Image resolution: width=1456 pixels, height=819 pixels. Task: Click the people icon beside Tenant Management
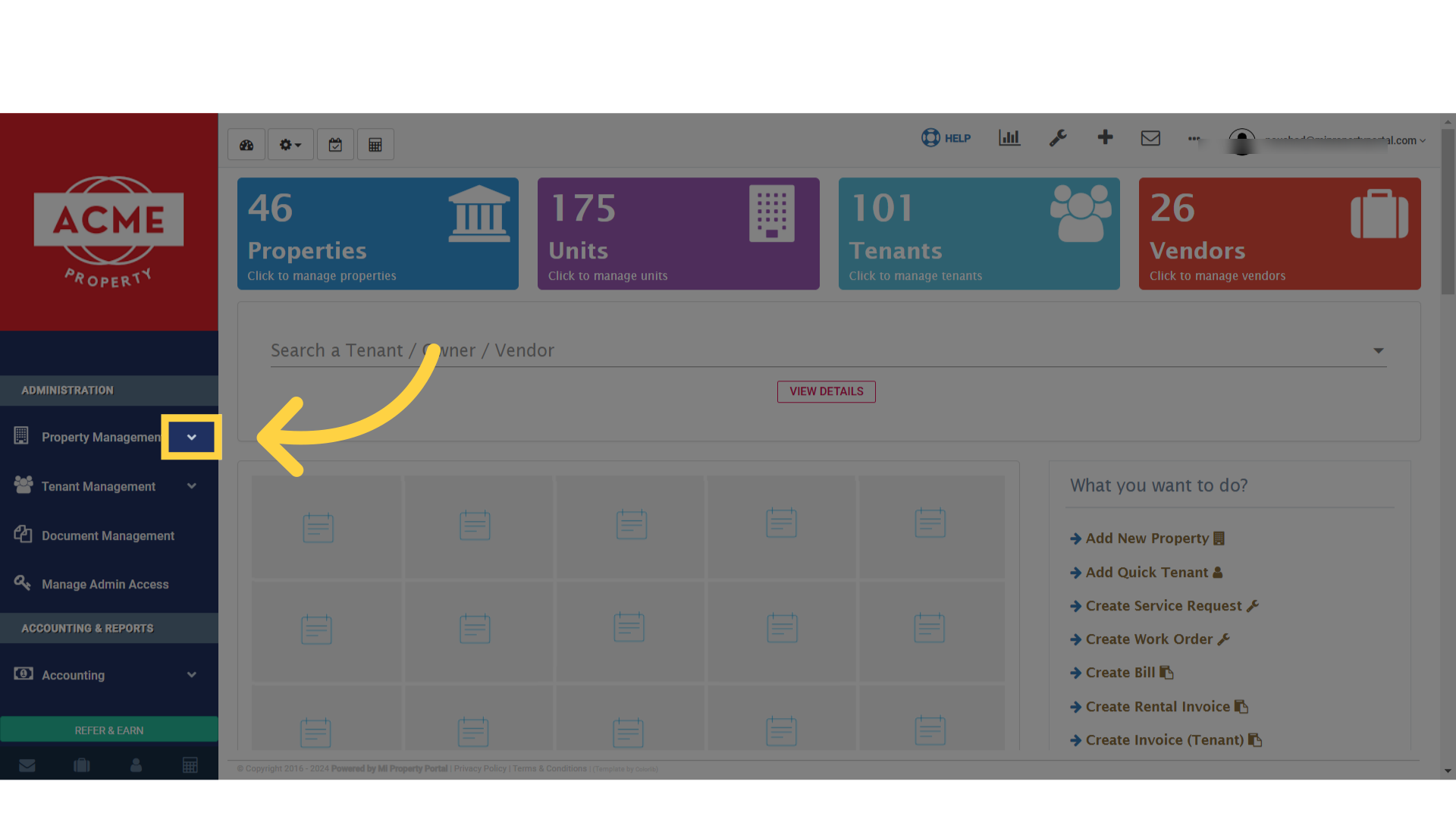(24, 485)
